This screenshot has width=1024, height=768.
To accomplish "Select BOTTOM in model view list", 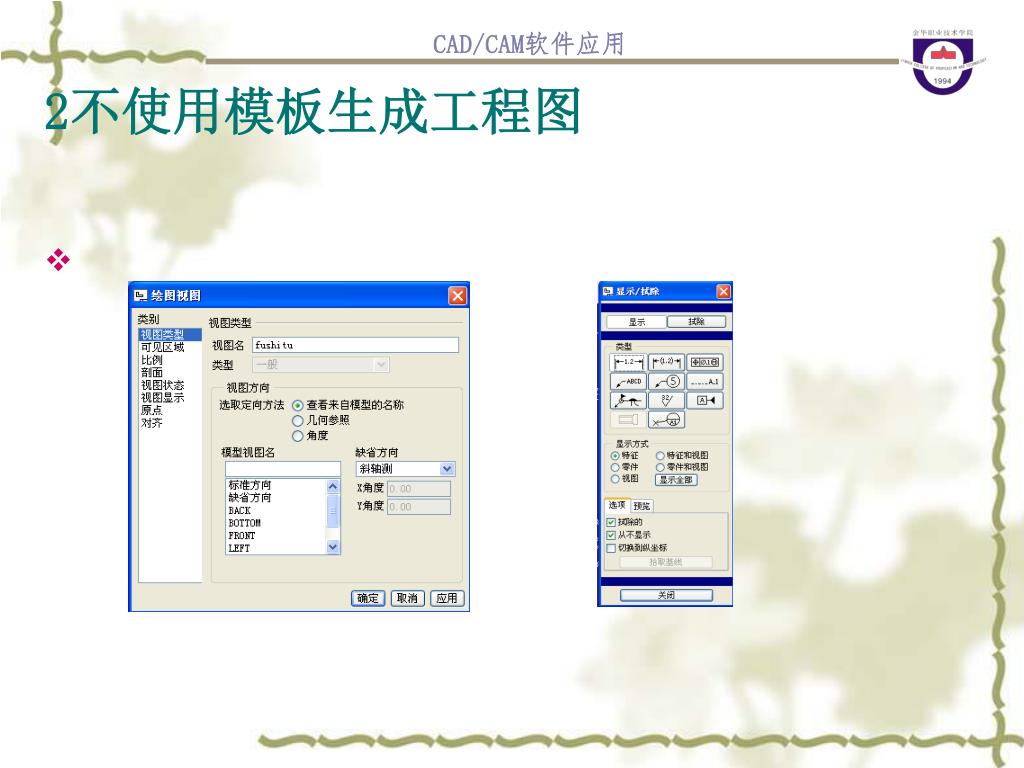I will pos(276,524).
